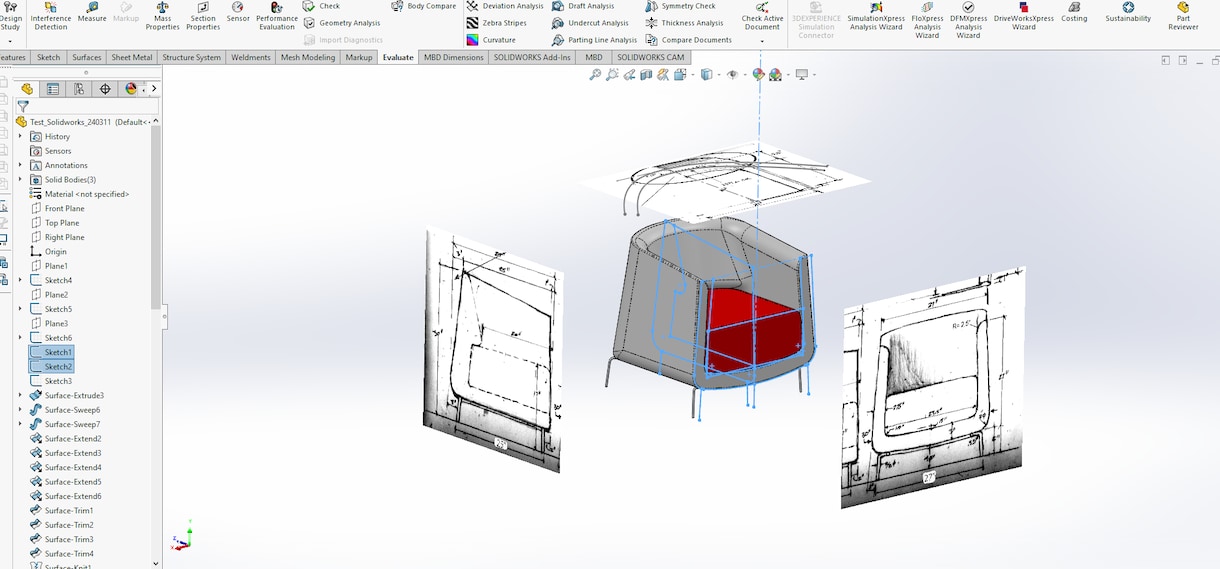This screenshot has height=569, width=1220.
Task: Expand the Annotations node
Action: pyautogui.click(x=20, y=165)
